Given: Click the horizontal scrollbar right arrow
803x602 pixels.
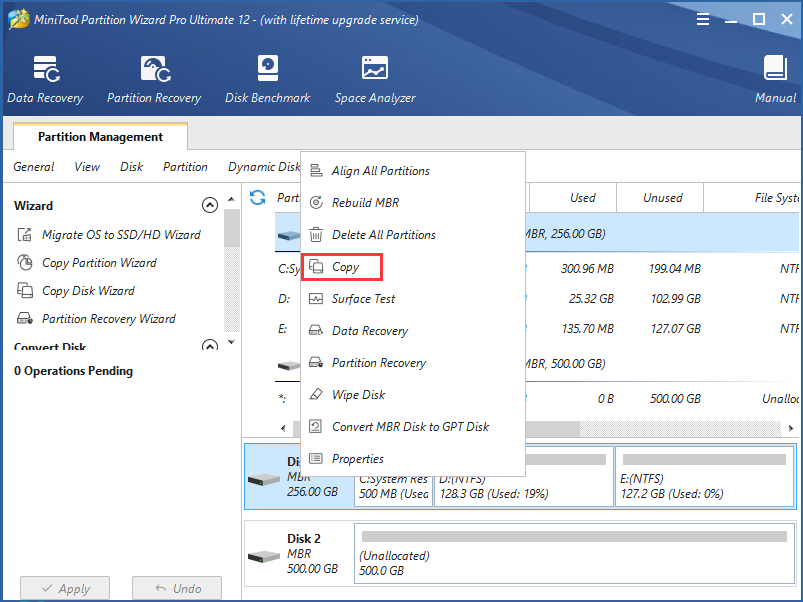Looking at the screenshot, I should coord(791,428).
